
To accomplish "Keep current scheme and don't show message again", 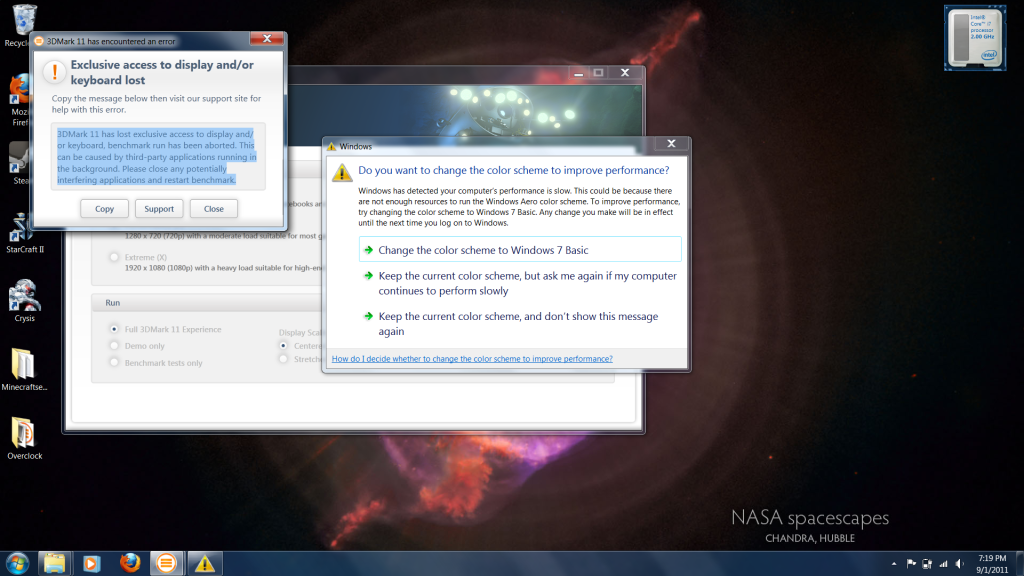I will [520, 324].
